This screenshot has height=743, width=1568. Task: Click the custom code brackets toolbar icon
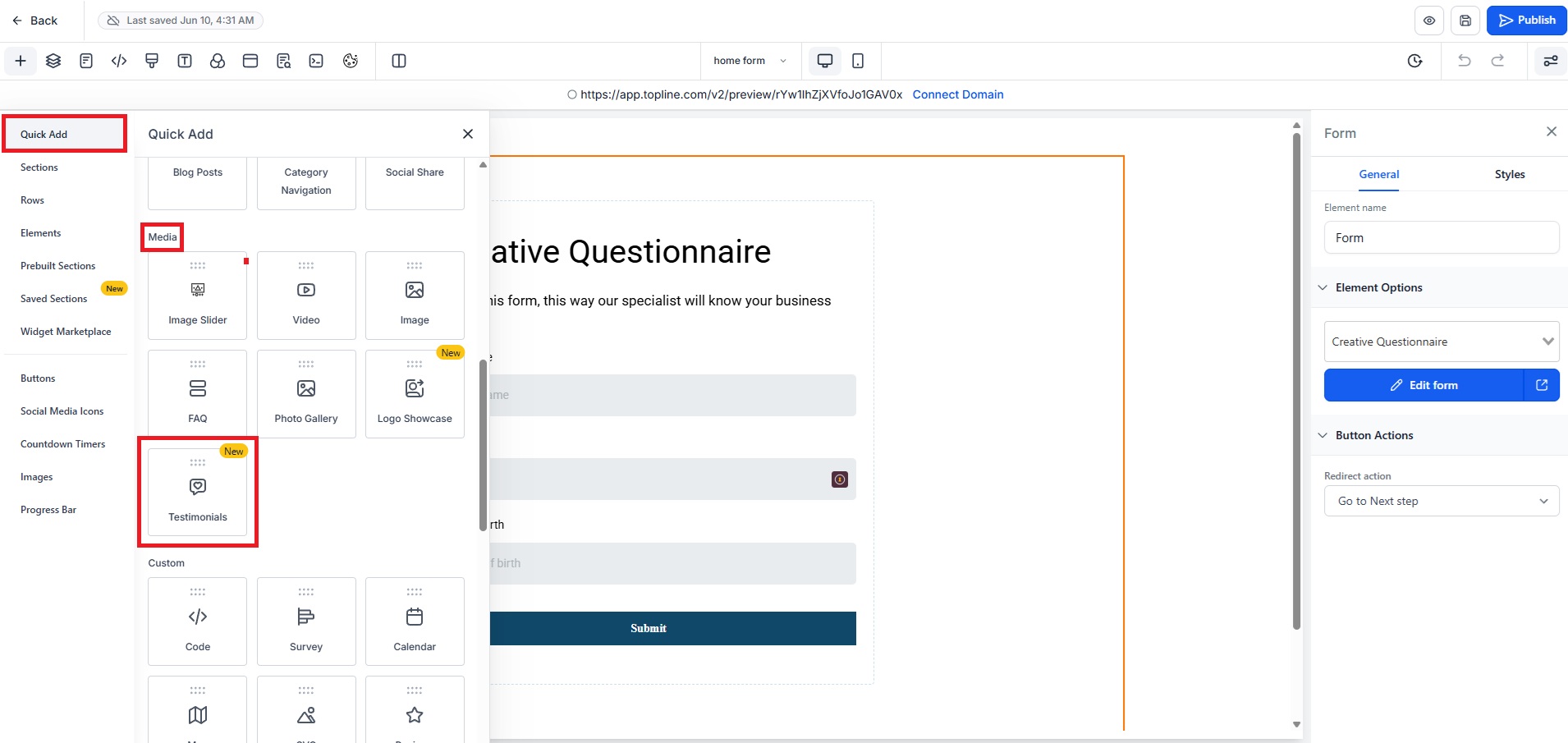click(x=119, y=61)
